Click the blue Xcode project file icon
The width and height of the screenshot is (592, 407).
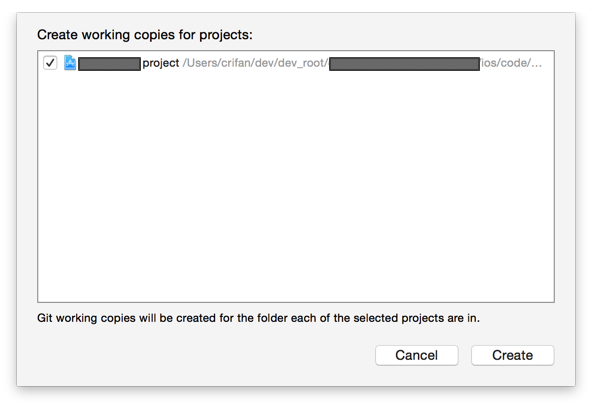coord(70,63)
